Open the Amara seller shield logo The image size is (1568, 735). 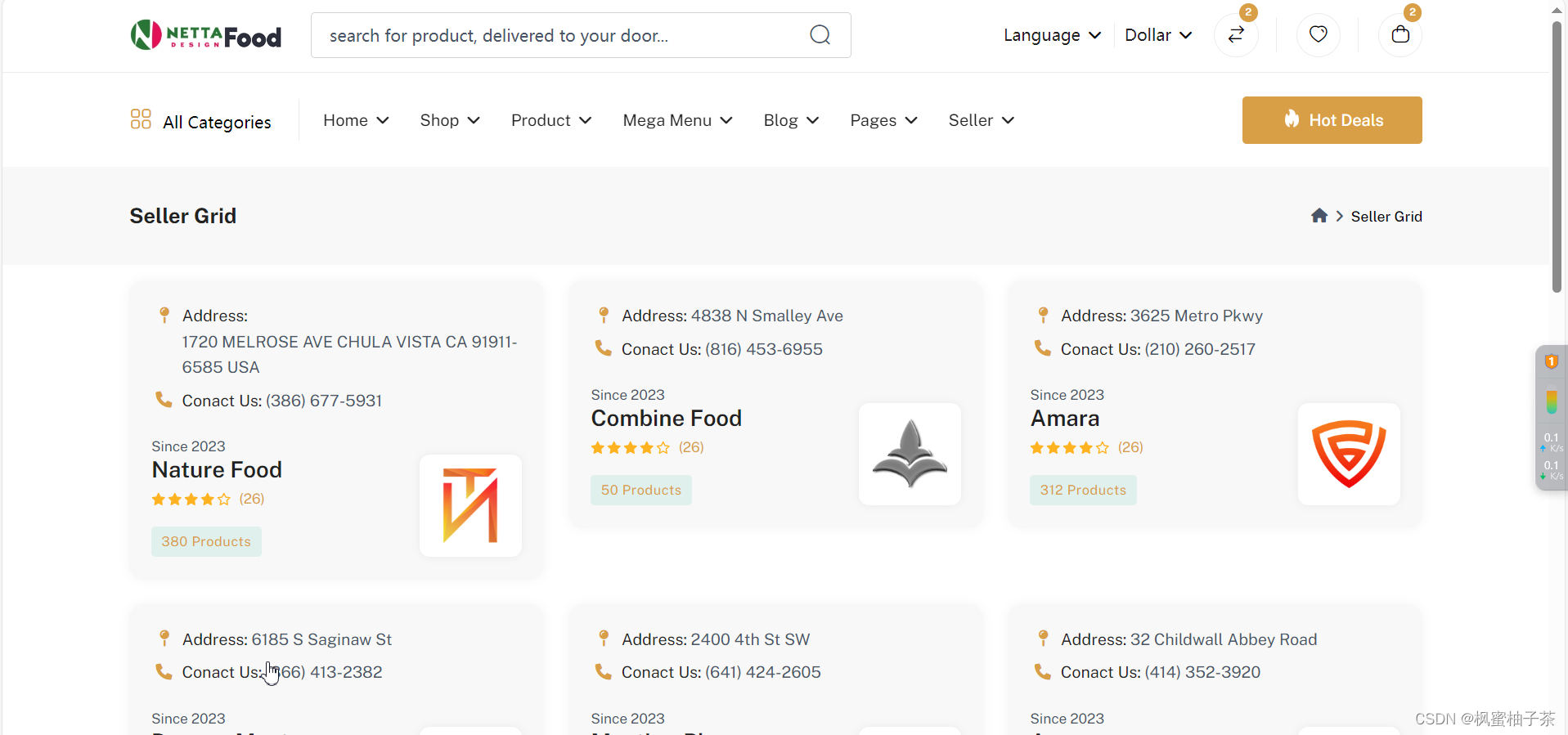pos(1349,454)
